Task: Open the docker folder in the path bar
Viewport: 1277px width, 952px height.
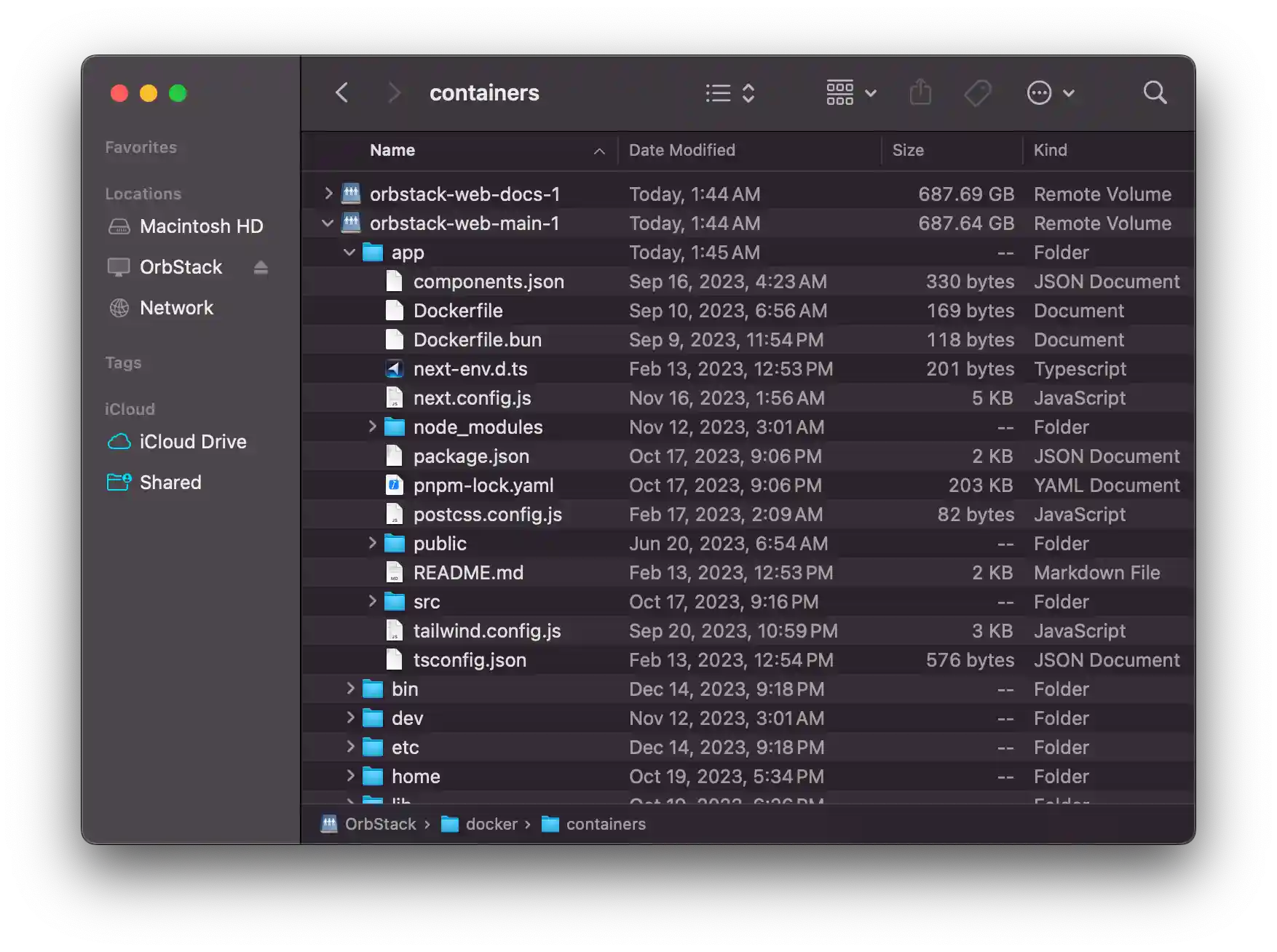Action: point(491,824)
